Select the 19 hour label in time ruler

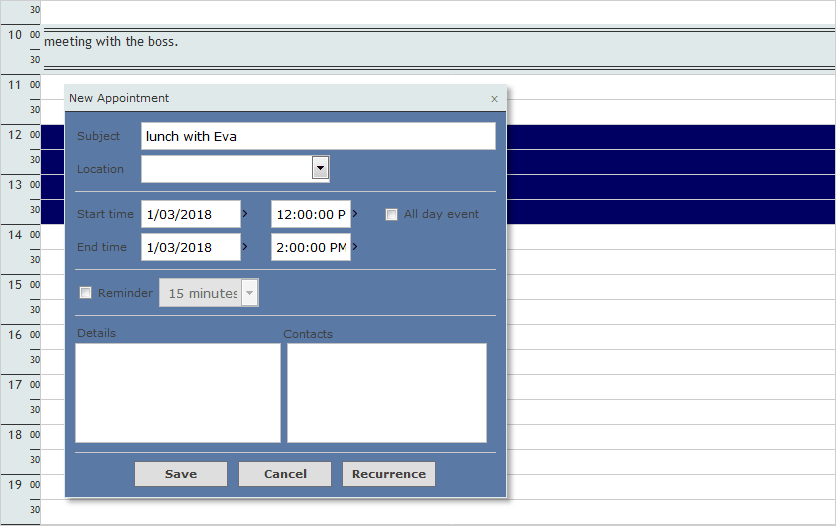tap(15, 484)
